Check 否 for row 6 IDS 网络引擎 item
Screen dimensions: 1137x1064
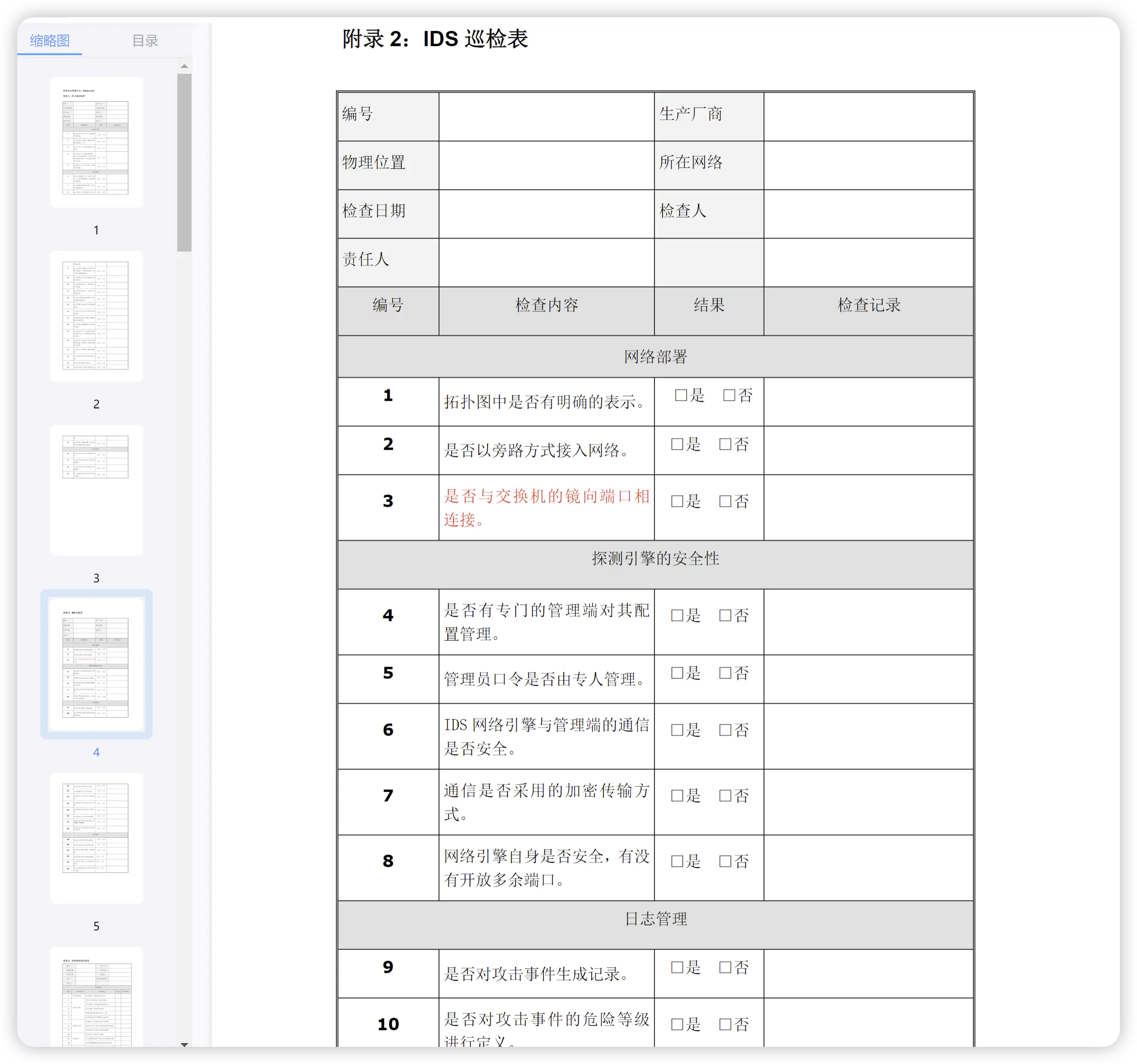(725, 730)
